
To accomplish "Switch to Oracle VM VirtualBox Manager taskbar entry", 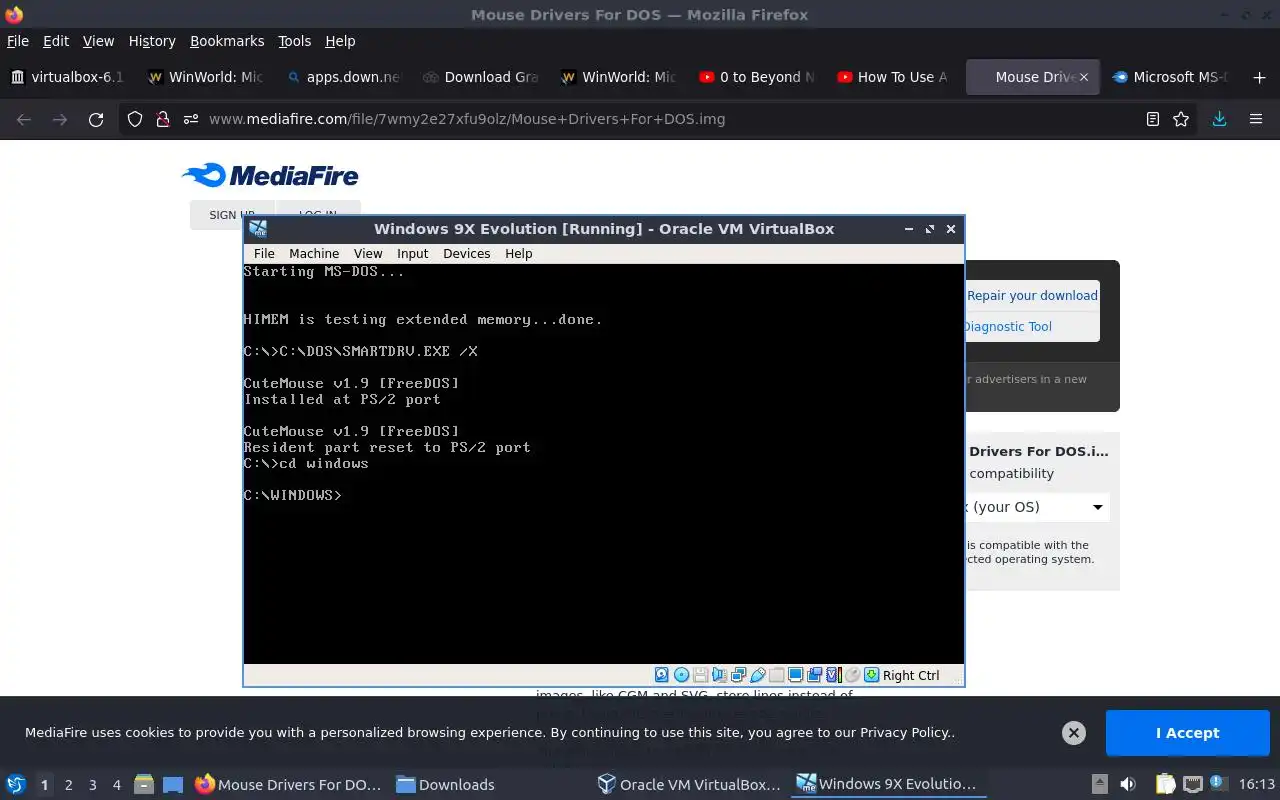I will coord(689,784).
